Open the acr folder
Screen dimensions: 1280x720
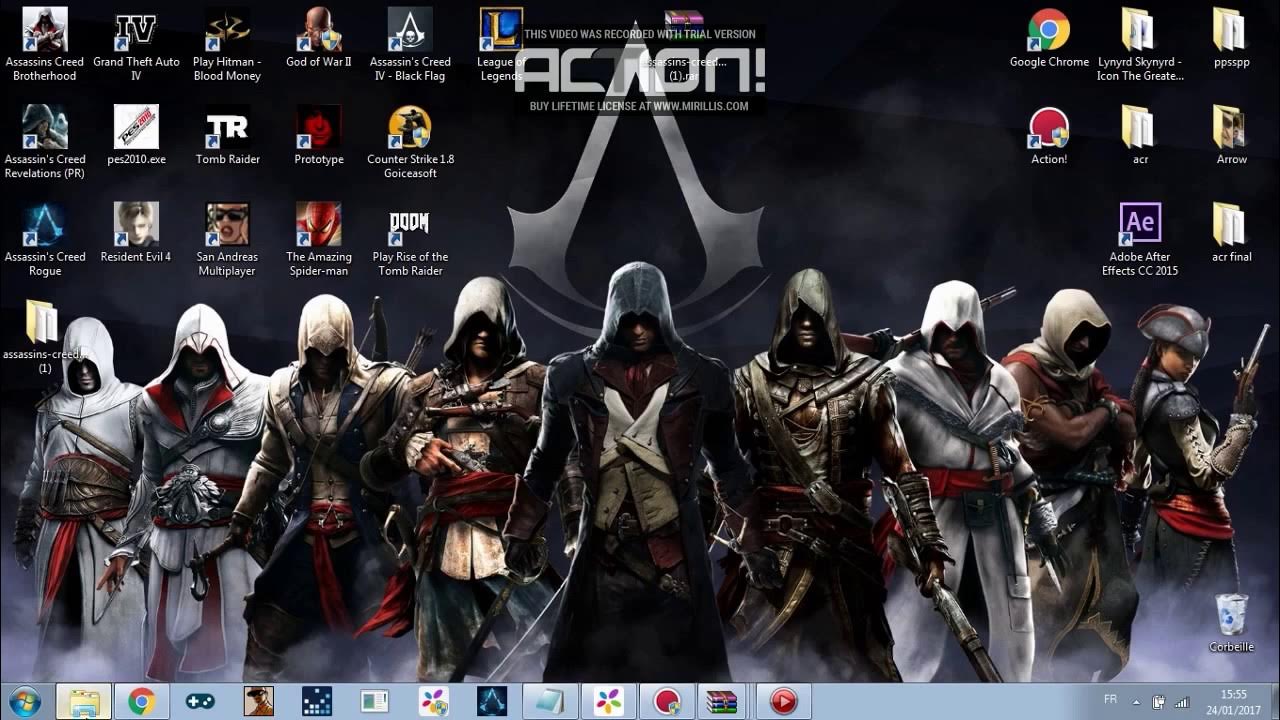point(1140,136)
